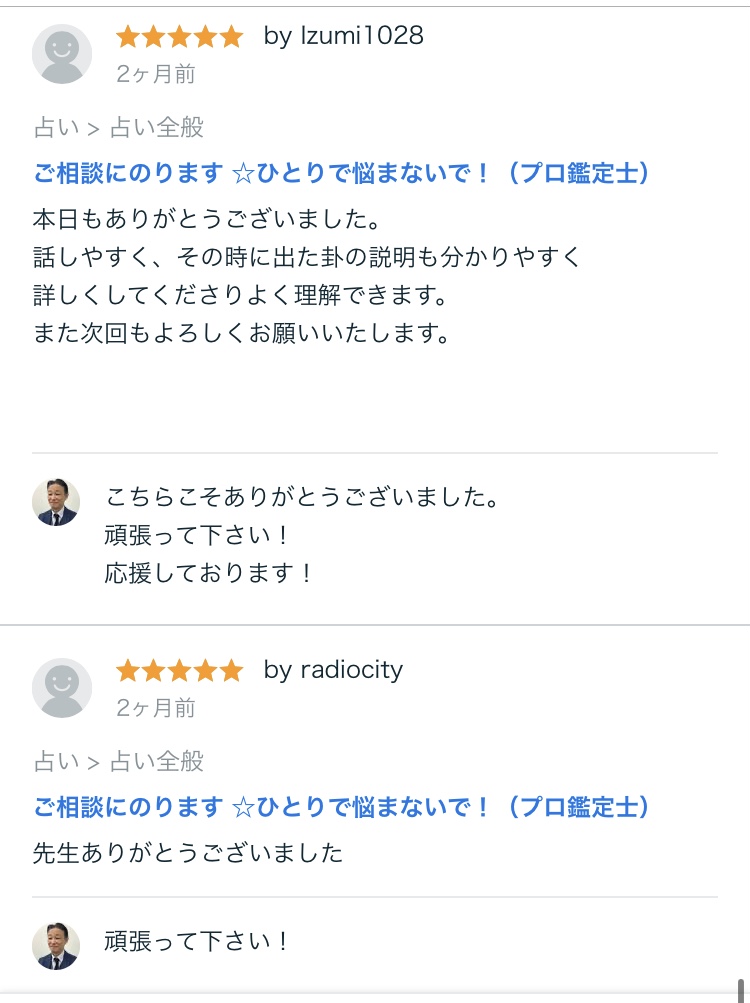Open 占い全般 subcategory in Izumi1028's review
The image size is (750, 1003).
point(156,128)
